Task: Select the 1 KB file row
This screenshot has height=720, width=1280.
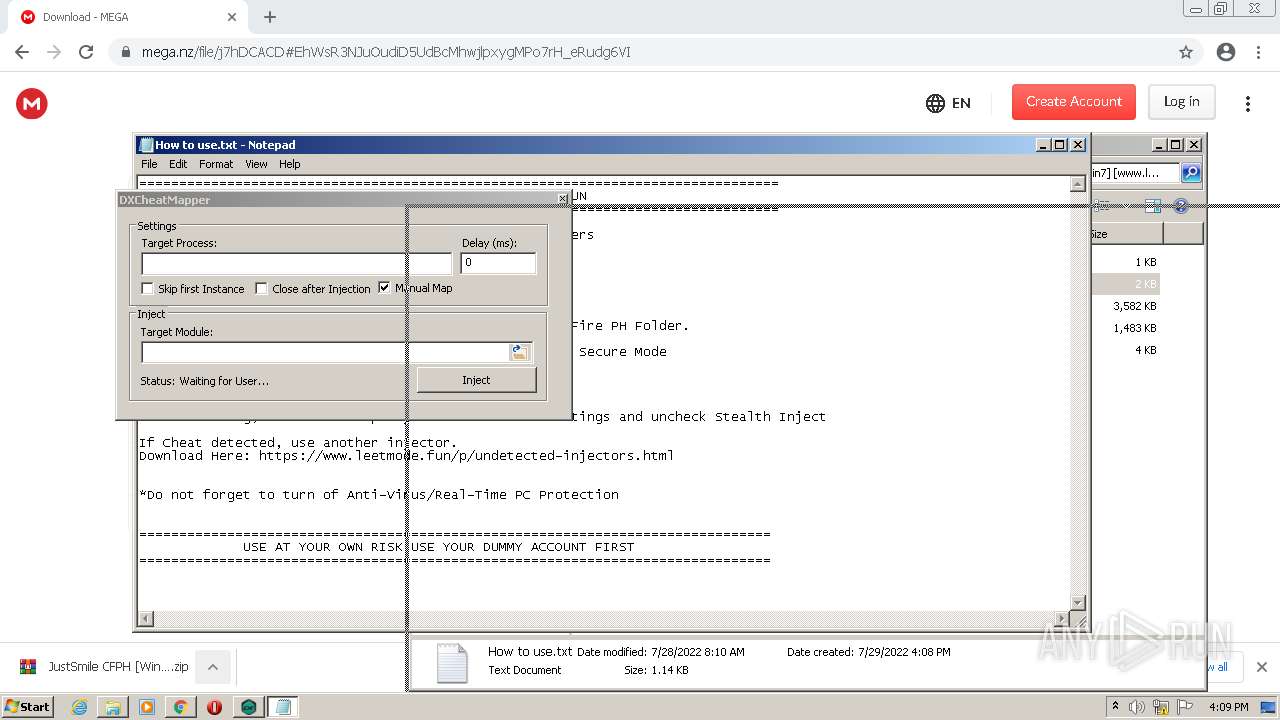Action: click(1125, 262)
